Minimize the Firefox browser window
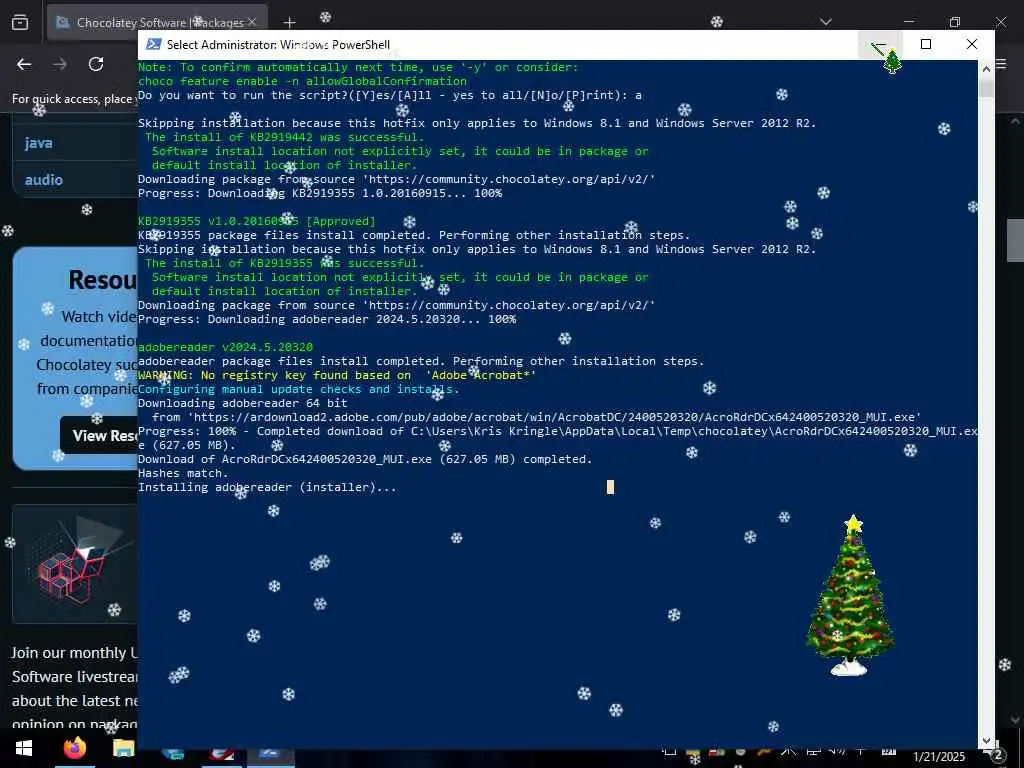The image size is (1024, 768). click(x=910, y=22)
